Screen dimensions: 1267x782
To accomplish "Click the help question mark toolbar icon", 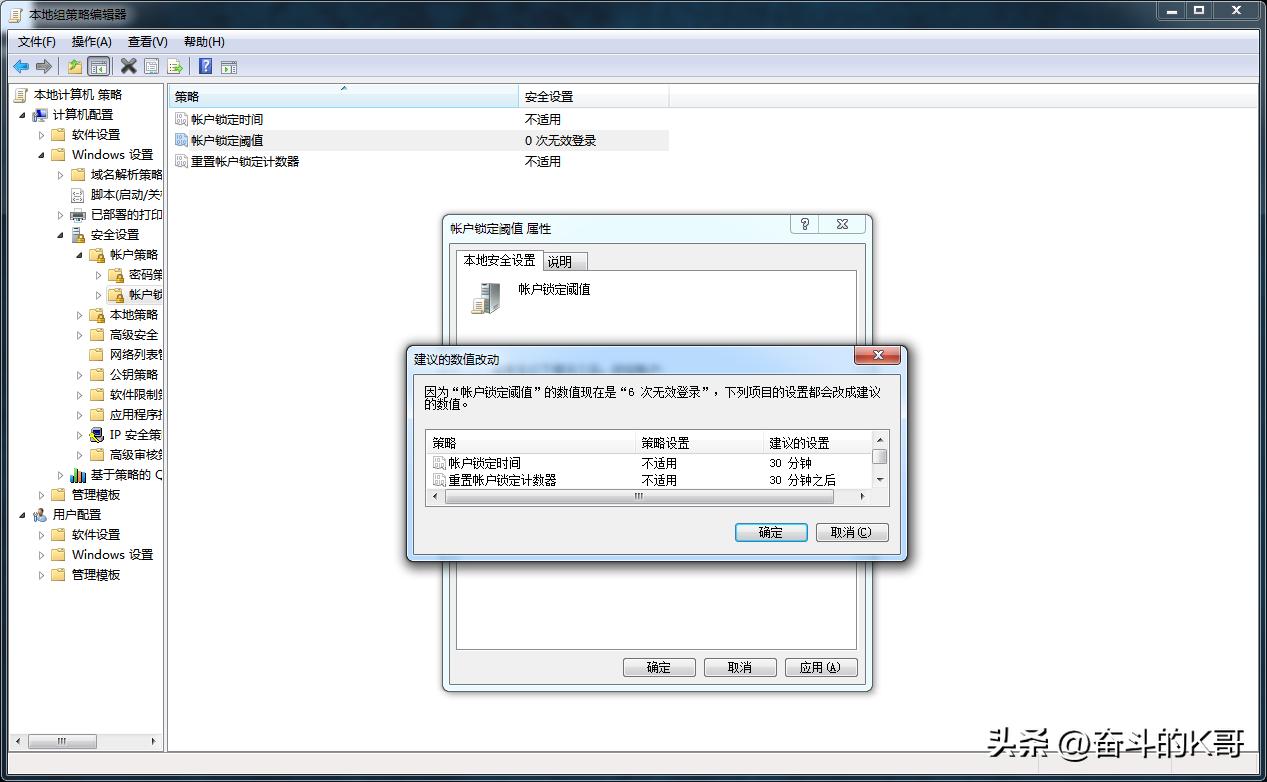I will [205, 66].
